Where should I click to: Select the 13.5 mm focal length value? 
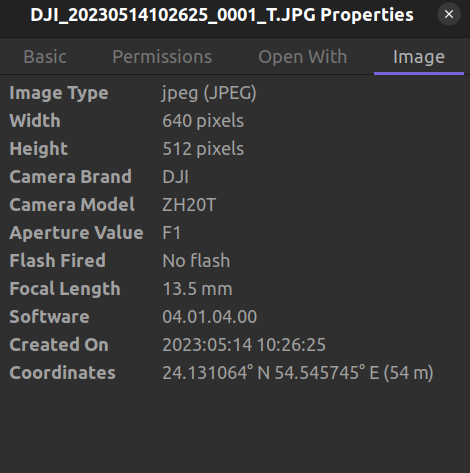(197, 289)
